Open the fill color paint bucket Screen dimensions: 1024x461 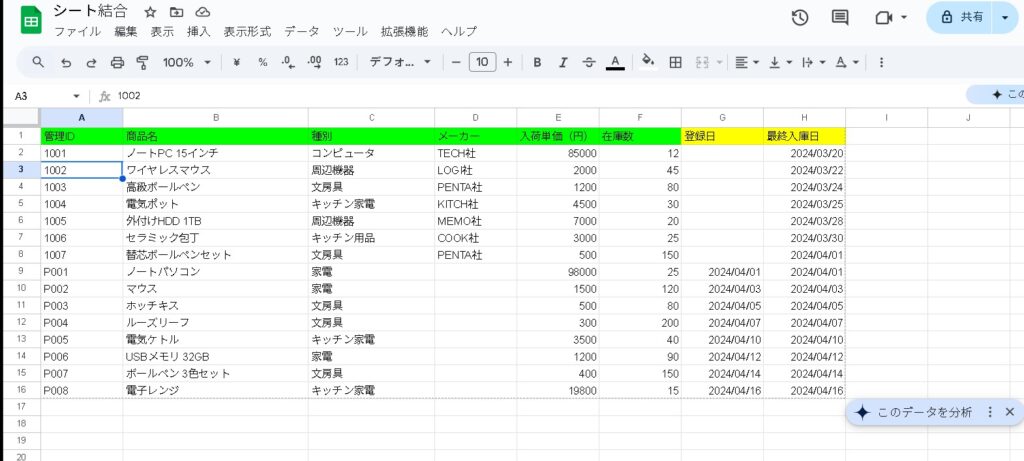pyautogui.click(x=647, y=62)
